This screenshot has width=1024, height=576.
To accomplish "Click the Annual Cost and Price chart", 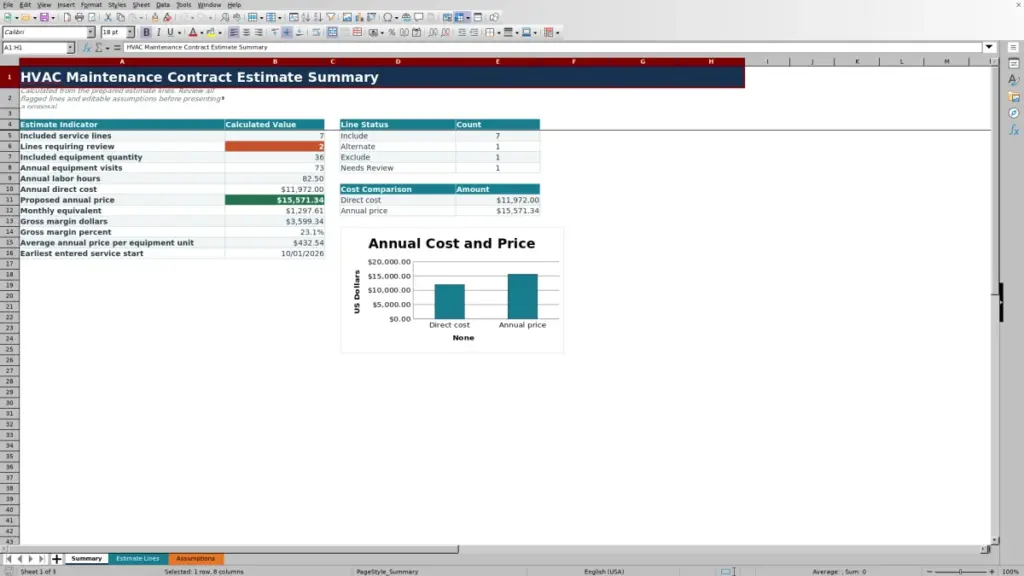I will click(x=452, y=291).
